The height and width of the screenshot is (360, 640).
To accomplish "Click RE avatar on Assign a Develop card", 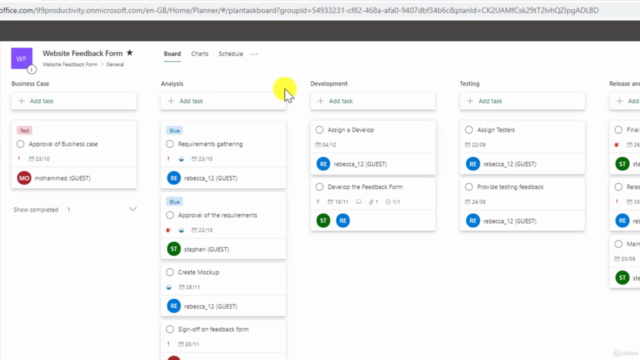I will [x=323, y=164].
